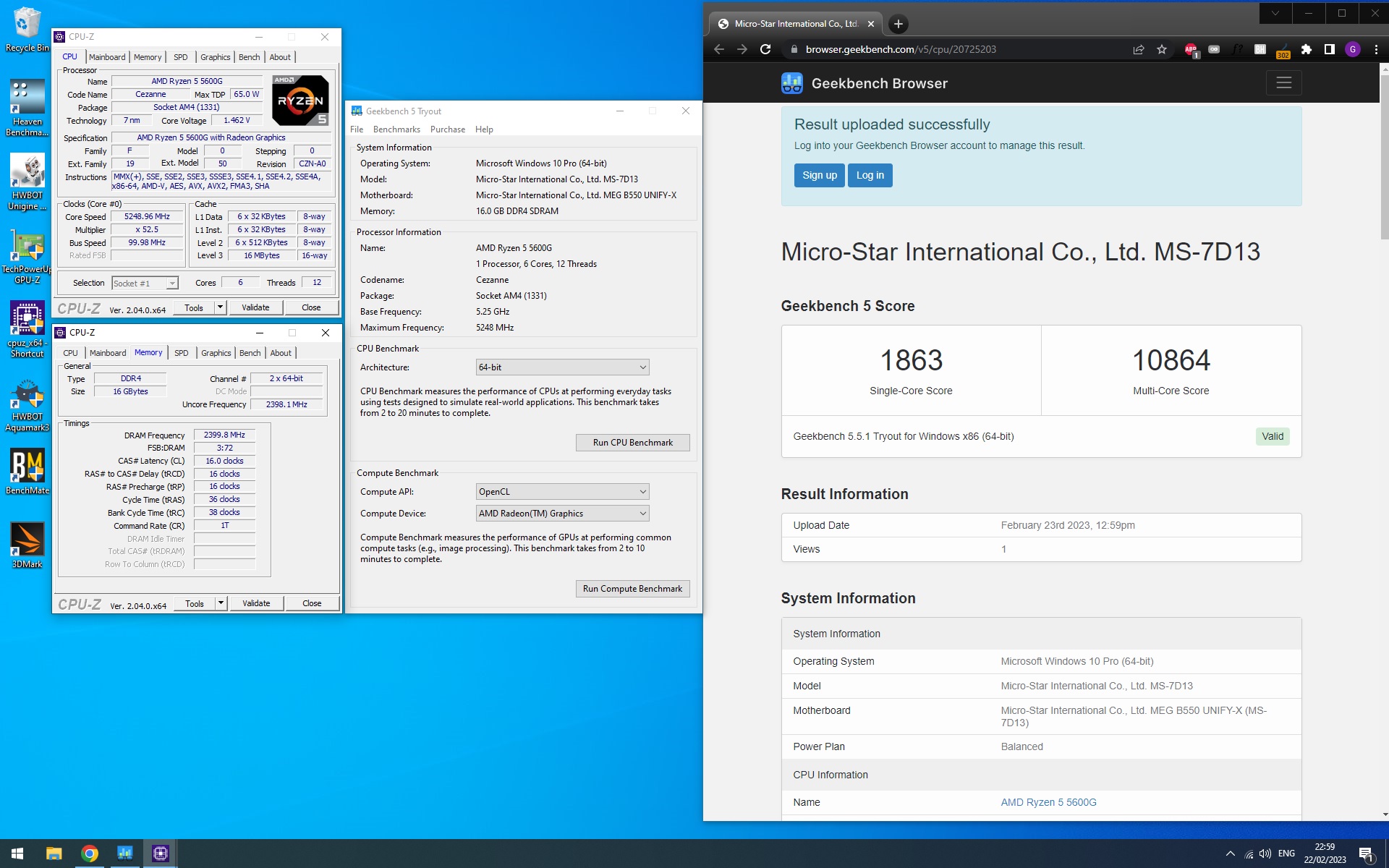
Task: Select the 3DMark desktop icon
Action: 27,545
